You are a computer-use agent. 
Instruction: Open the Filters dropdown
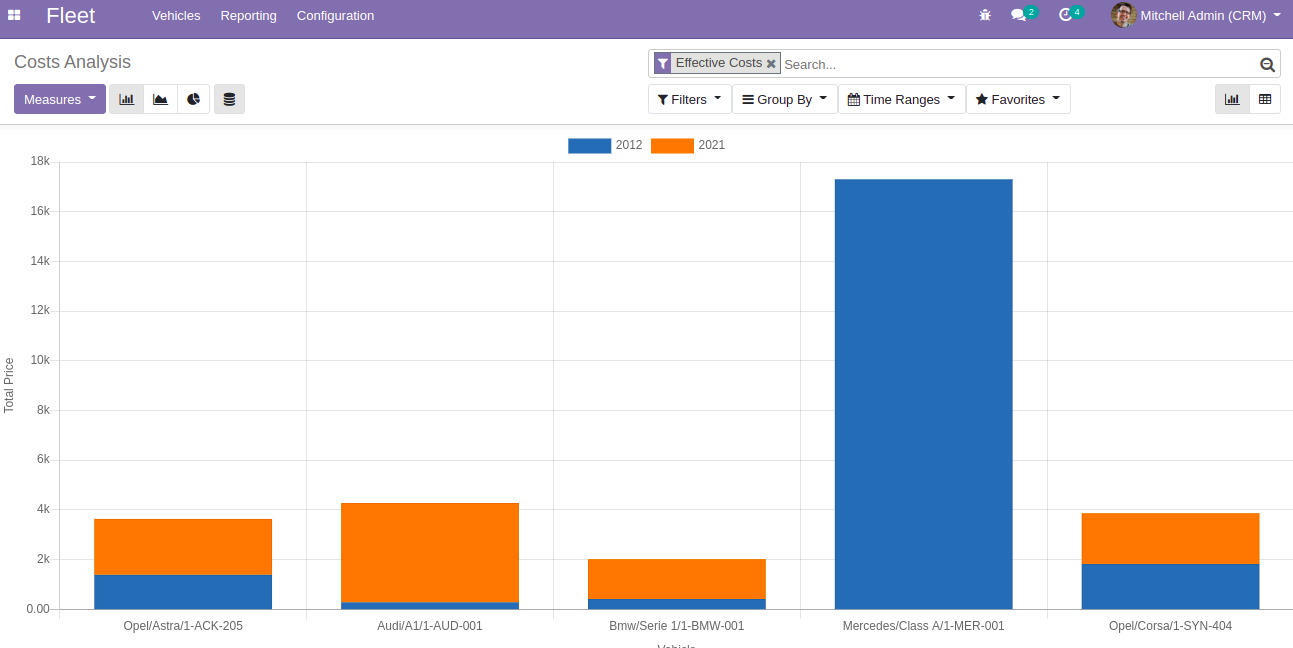click(x=689, y=99)
